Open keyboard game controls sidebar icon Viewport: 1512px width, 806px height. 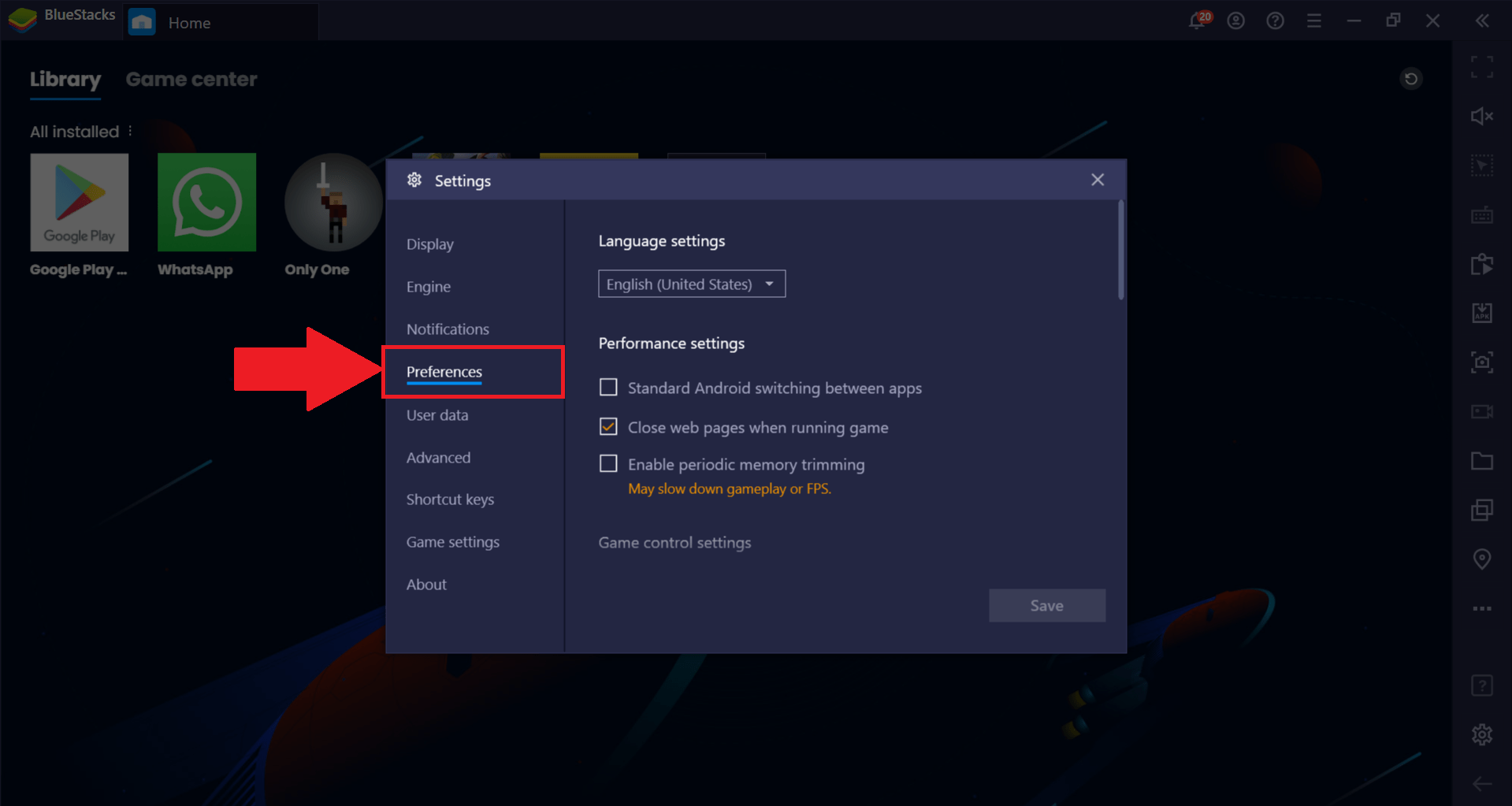(x=1482, y=215)
